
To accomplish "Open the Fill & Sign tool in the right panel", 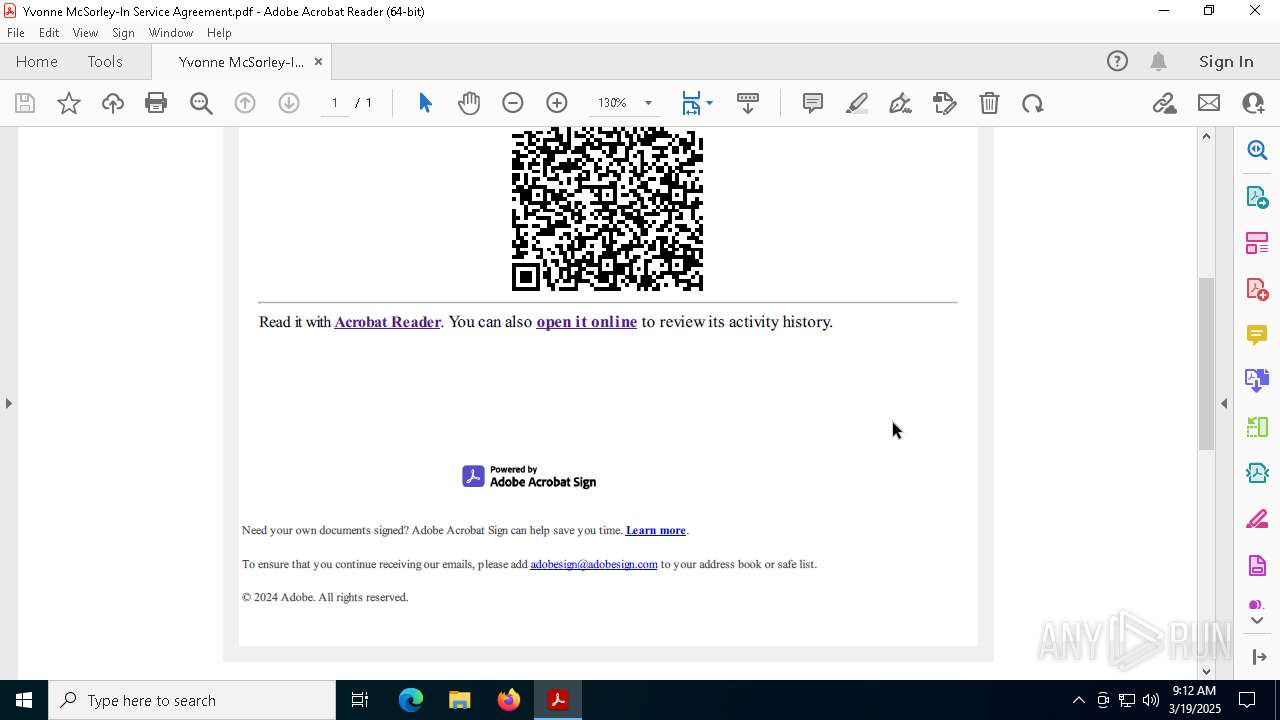I will point(1257,519).
